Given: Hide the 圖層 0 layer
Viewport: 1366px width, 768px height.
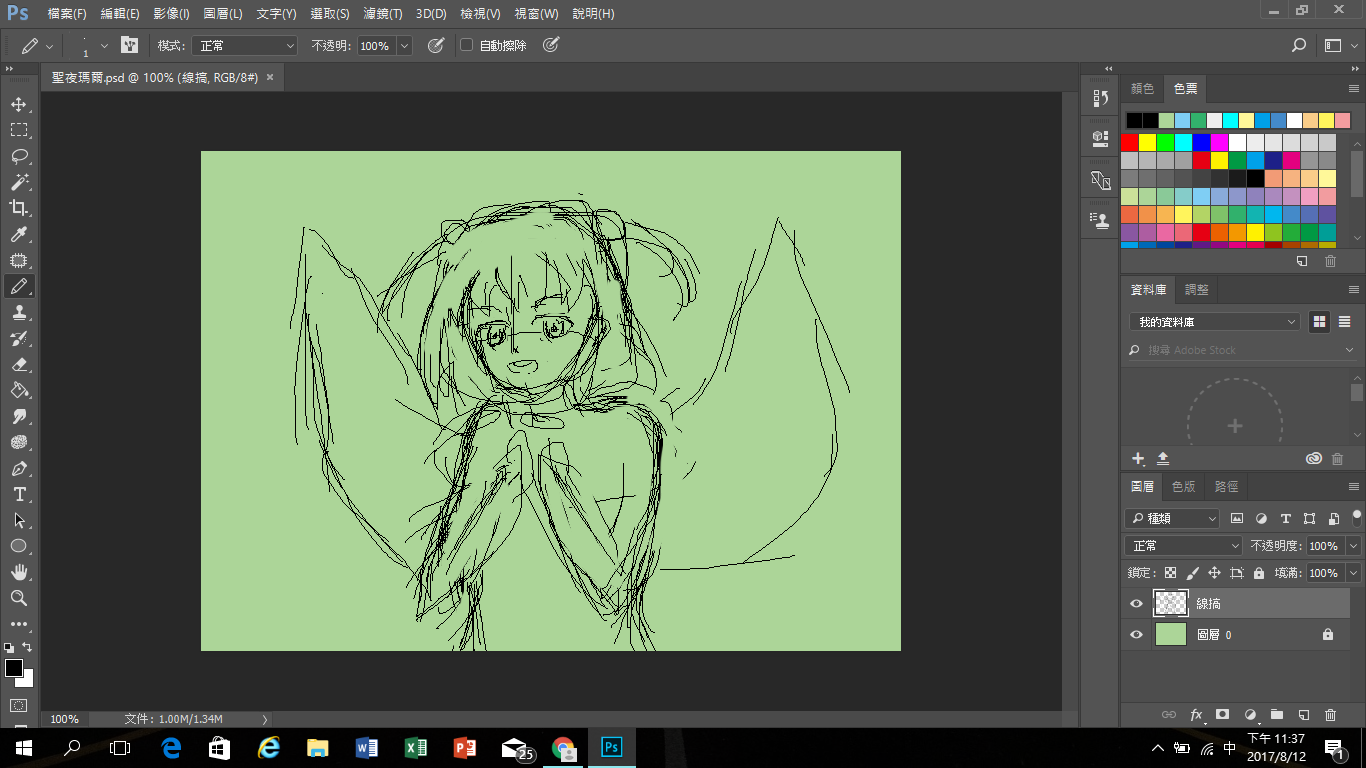Looking at the screenshot, I should tap(1136, 635).
